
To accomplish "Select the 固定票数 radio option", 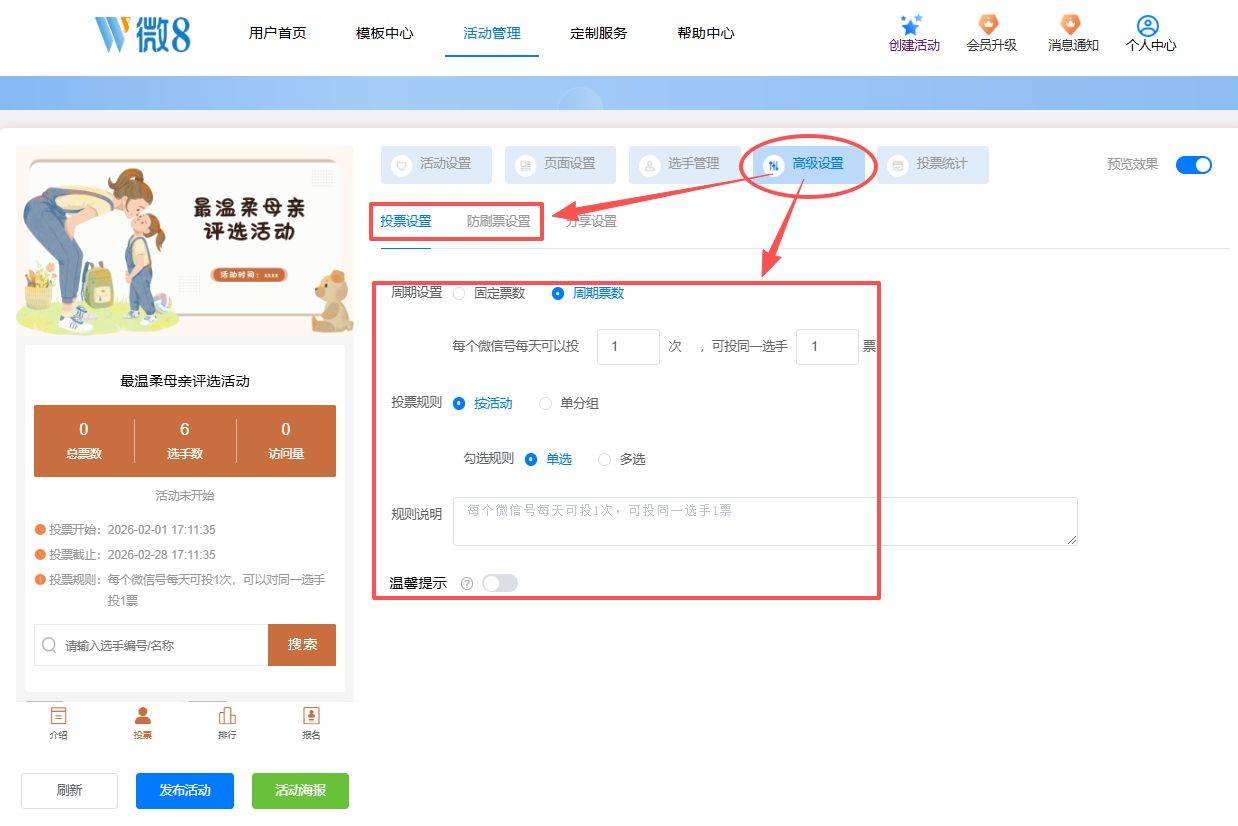I will pyautogui.click(x=459, y=294).
